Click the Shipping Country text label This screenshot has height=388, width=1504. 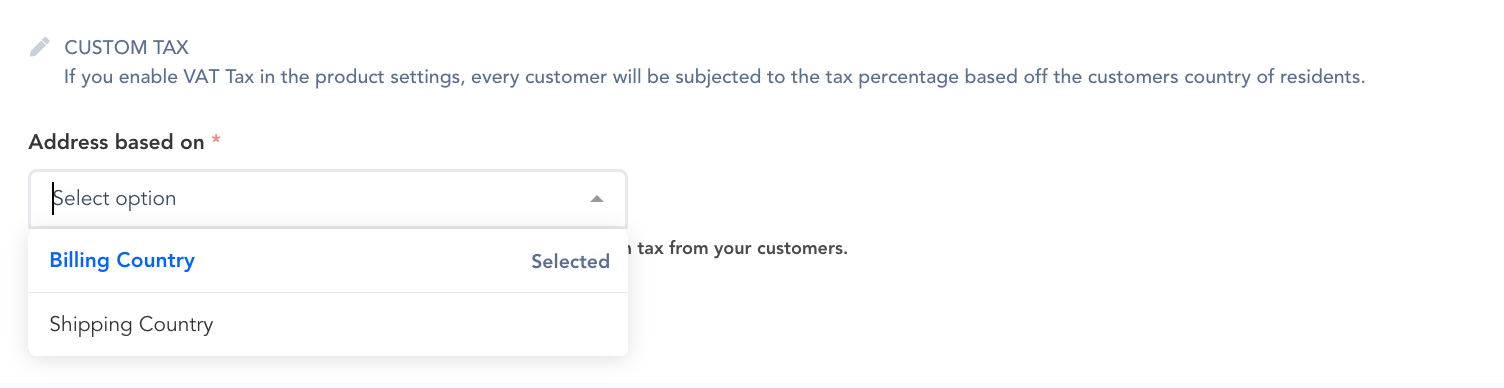[x=131, y=325]
